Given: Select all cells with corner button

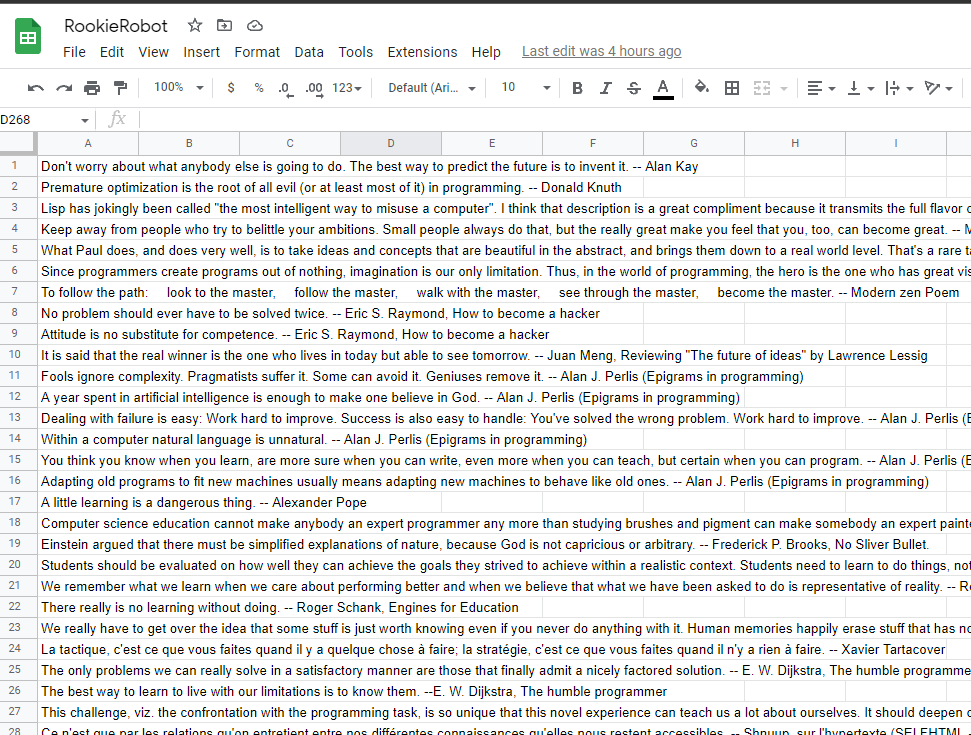Looking at the screenshot, I should (x=18, y=143).
